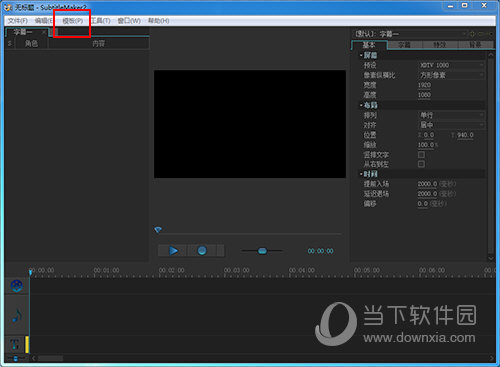Screen dimensions: 500x367
Task: Tick the 从右到左 checkbox
Action: (421, 164)
